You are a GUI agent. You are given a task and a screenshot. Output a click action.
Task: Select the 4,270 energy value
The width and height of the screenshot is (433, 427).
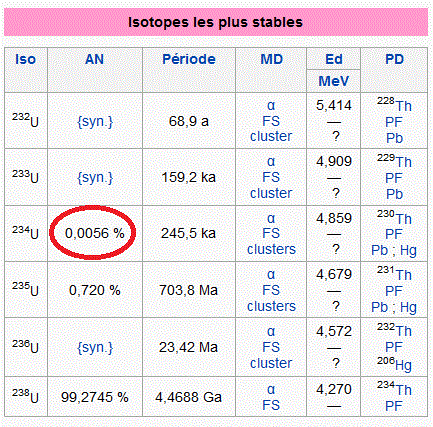(334, 389)
